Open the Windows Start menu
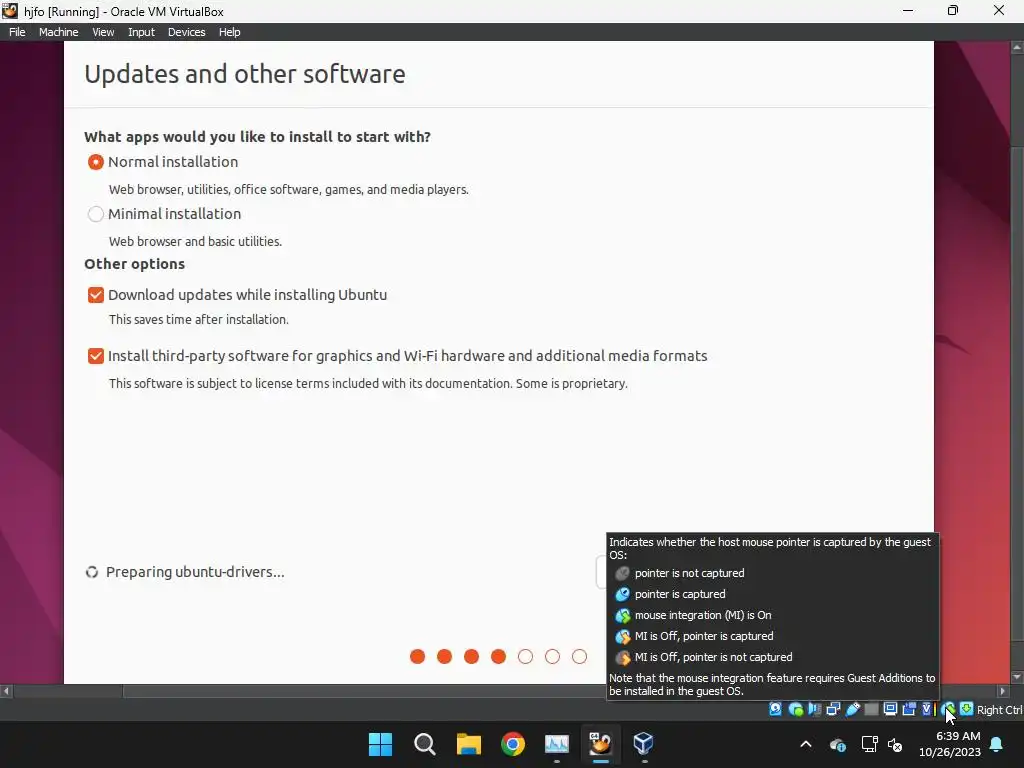The image size is (1024, 768). click(x=380, y=744)
